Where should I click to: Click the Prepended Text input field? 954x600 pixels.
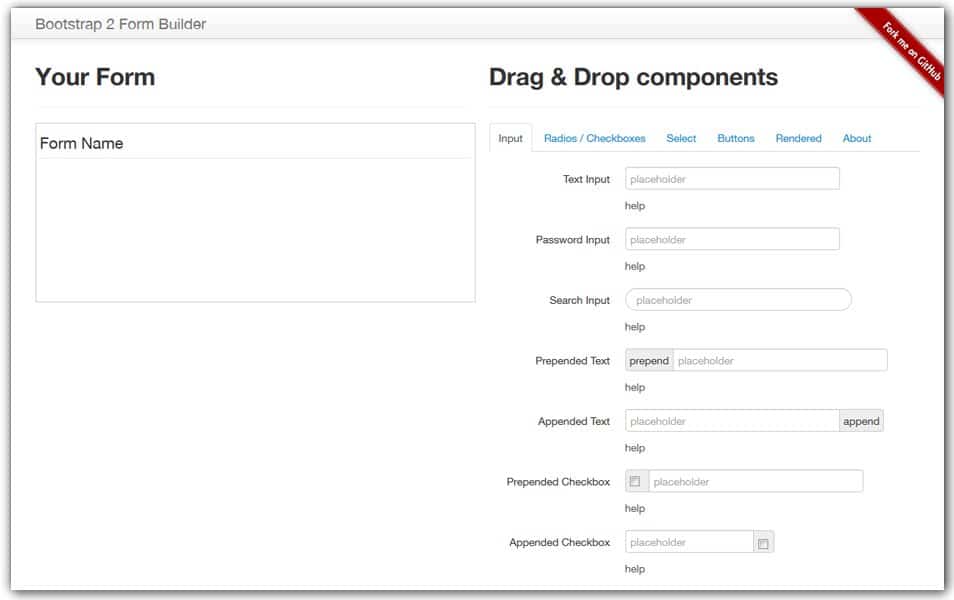pos(780,360)
